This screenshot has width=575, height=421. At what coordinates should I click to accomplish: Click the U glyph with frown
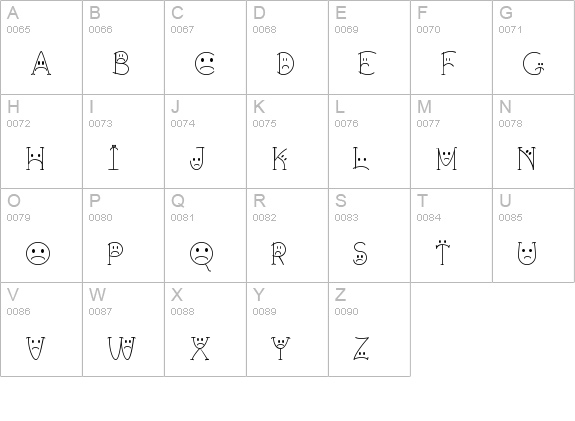pos(527,253)
